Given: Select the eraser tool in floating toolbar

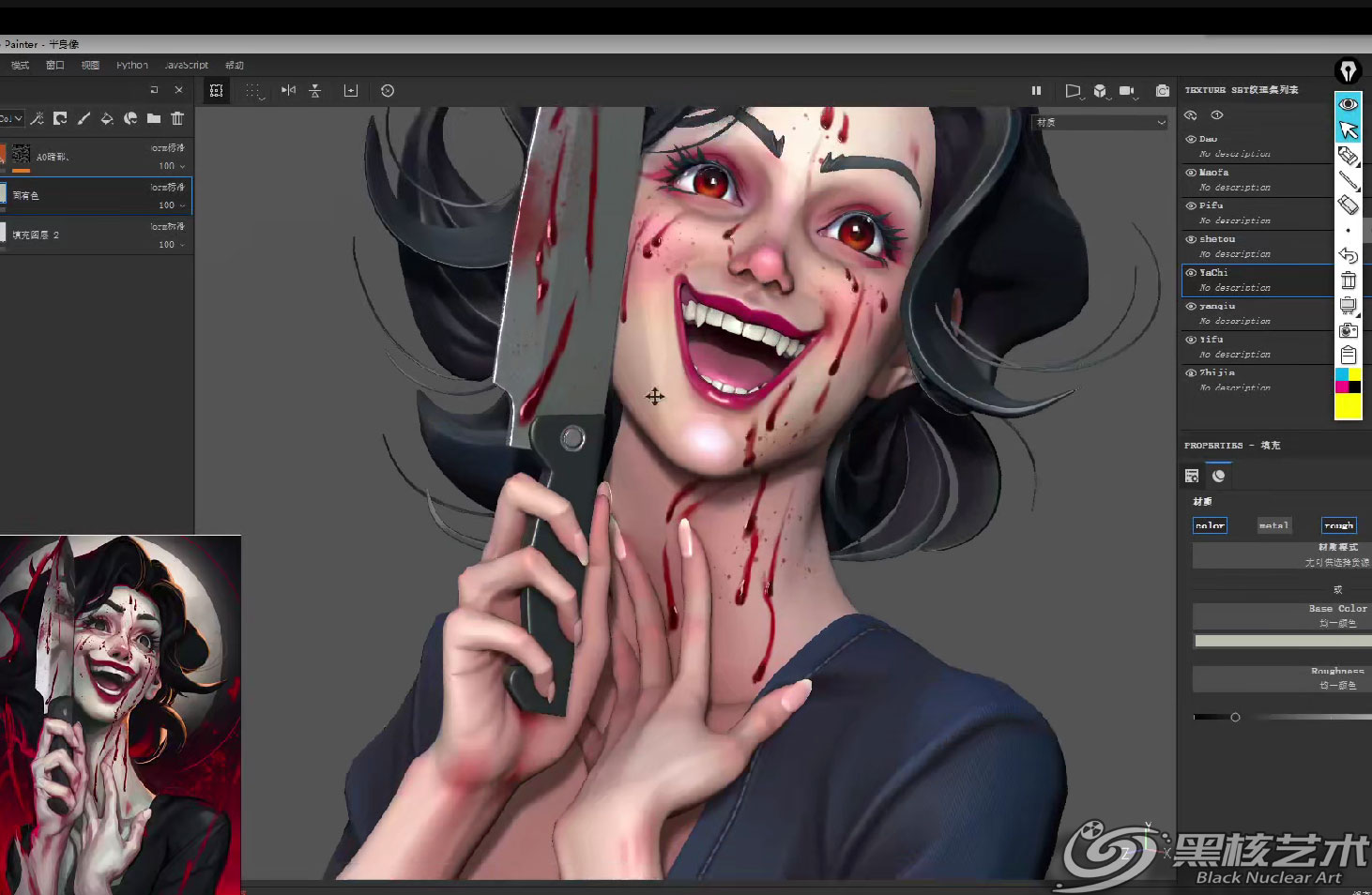Looking at the screenshot, I should click(x=1348, y=205).
